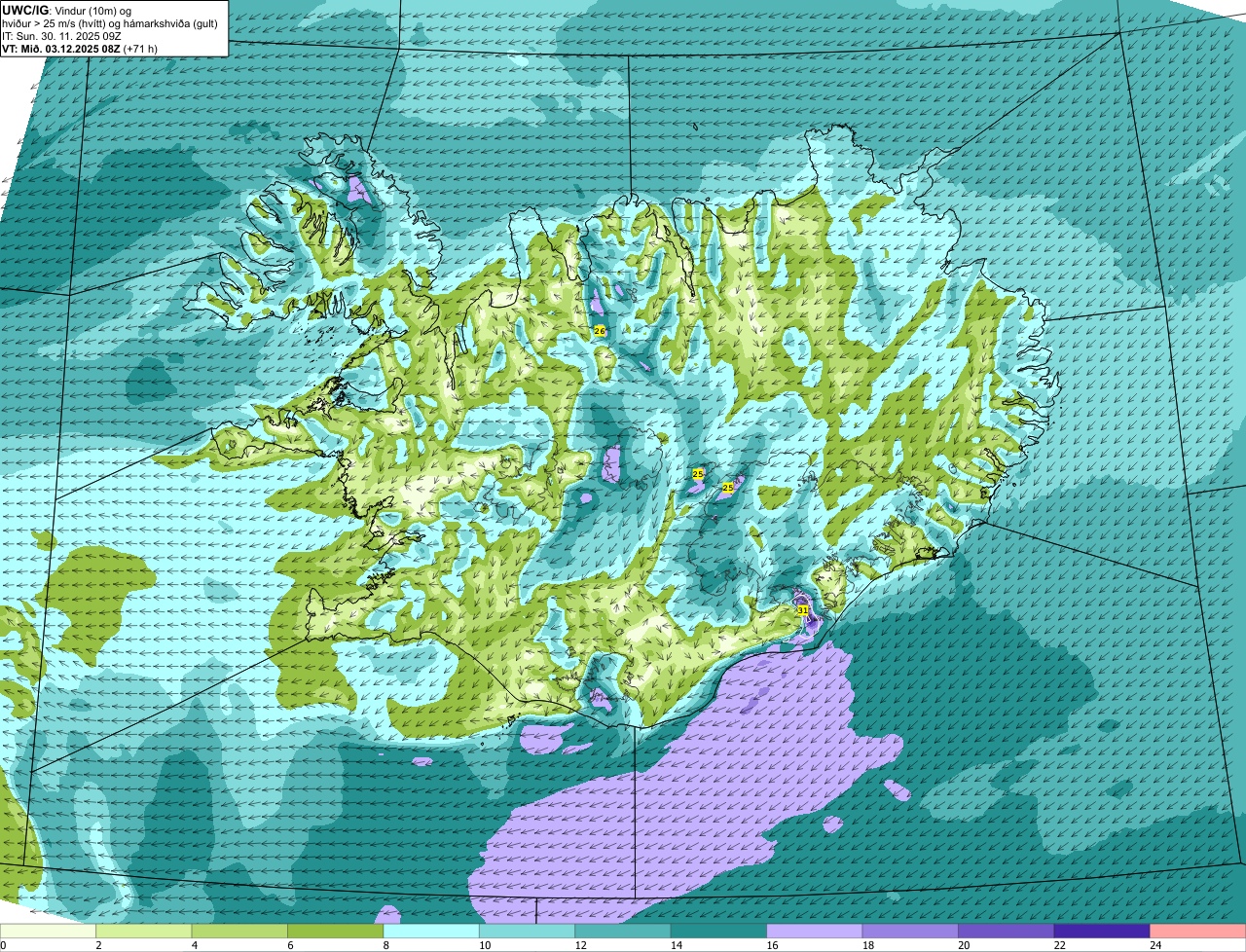Select the 4–6 m/s green scale swatch
Image resolution: width=1246 pixels, height=952 pixels.
(x=239, y=931)
